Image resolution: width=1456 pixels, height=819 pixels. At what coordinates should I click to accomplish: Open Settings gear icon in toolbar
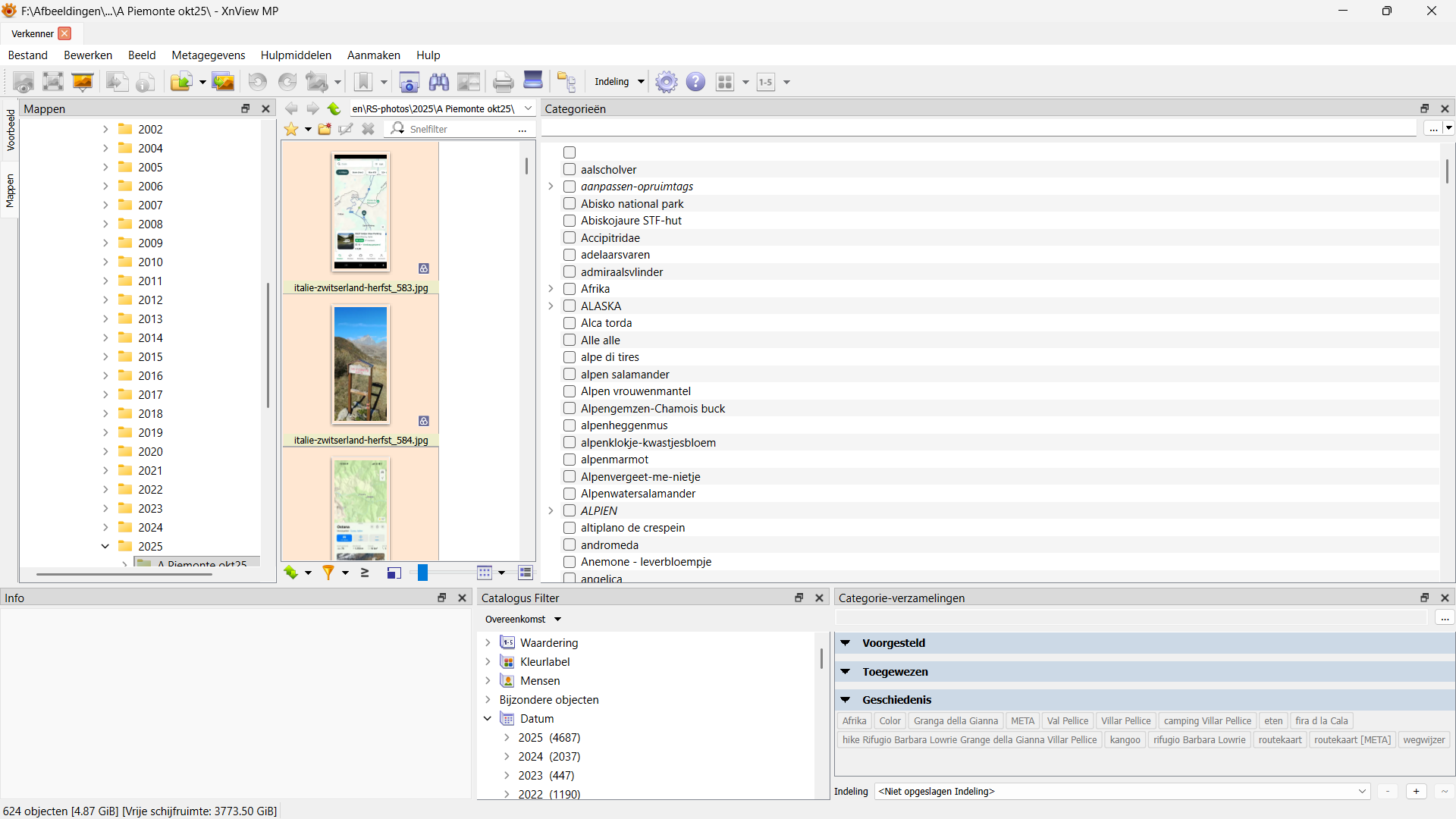point(666,82)
